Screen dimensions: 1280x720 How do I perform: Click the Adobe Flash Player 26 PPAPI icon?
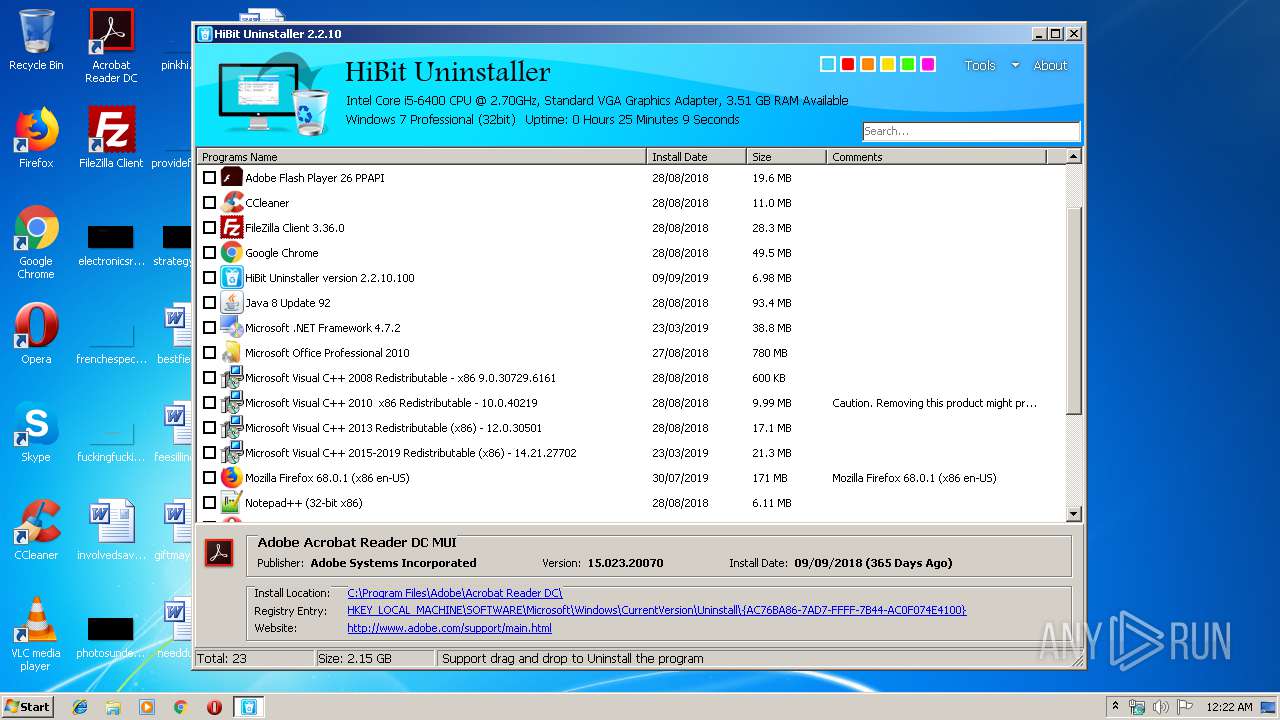232,178
